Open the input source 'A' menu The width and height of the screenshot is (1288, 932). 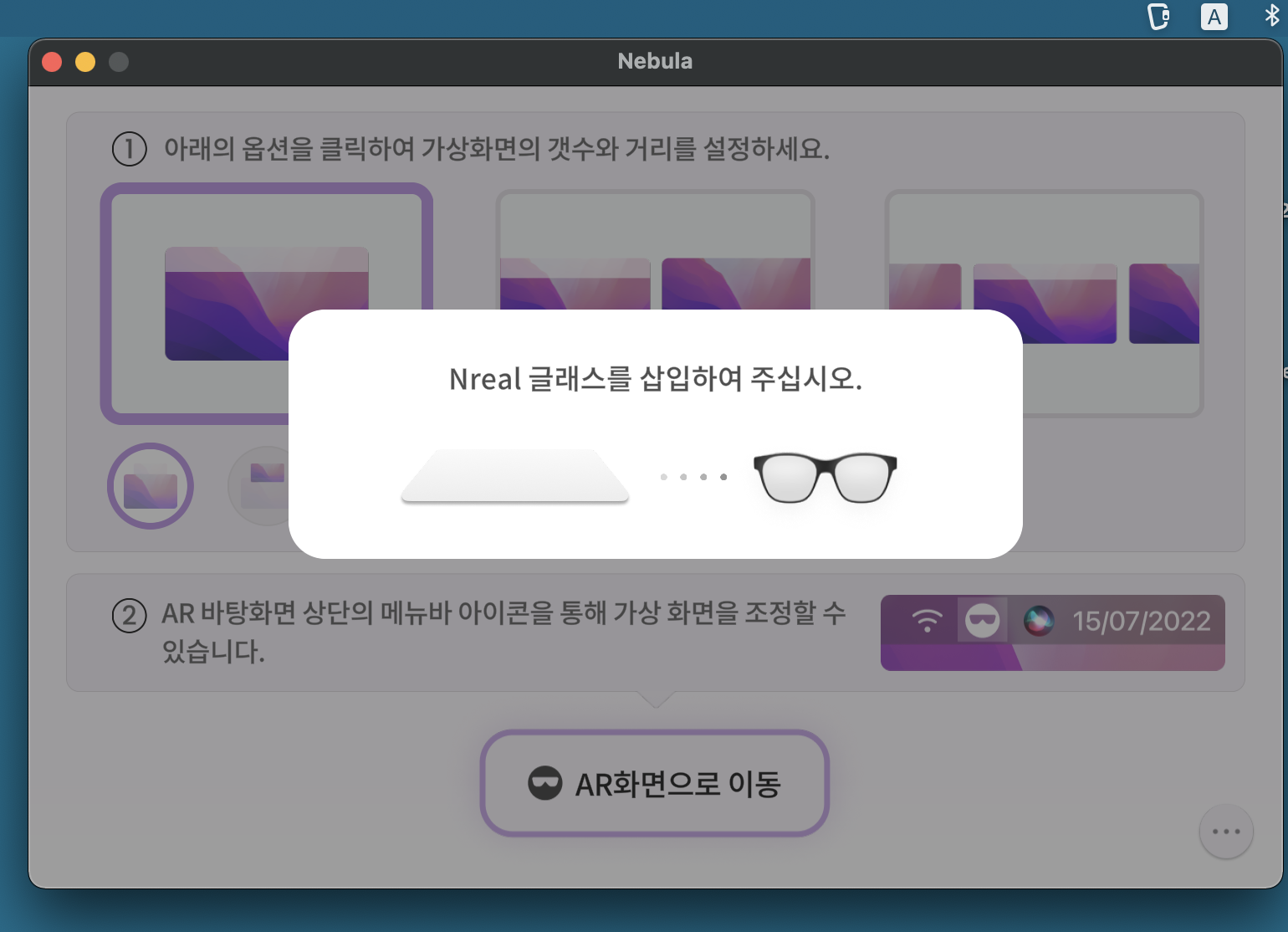pyautogui.click(x=1214, y=17)
